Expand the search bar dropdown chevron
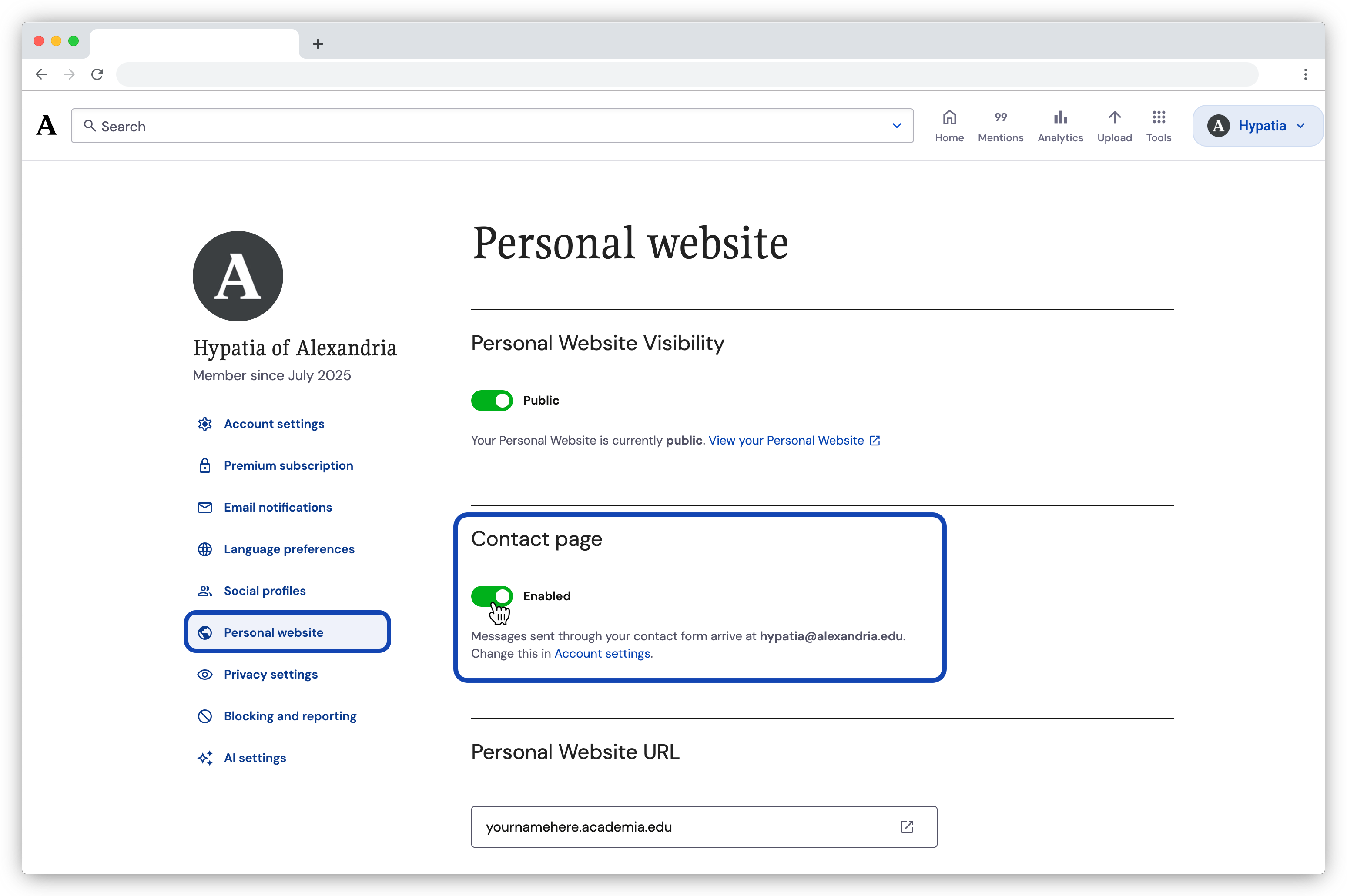 point(897,126)
